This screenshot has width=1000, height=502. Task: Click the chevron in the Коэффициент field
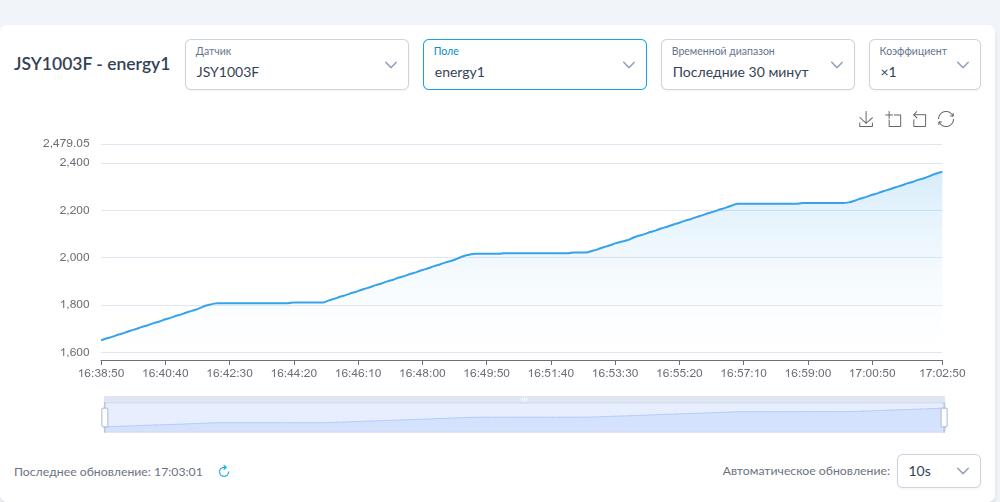(963, 65)
